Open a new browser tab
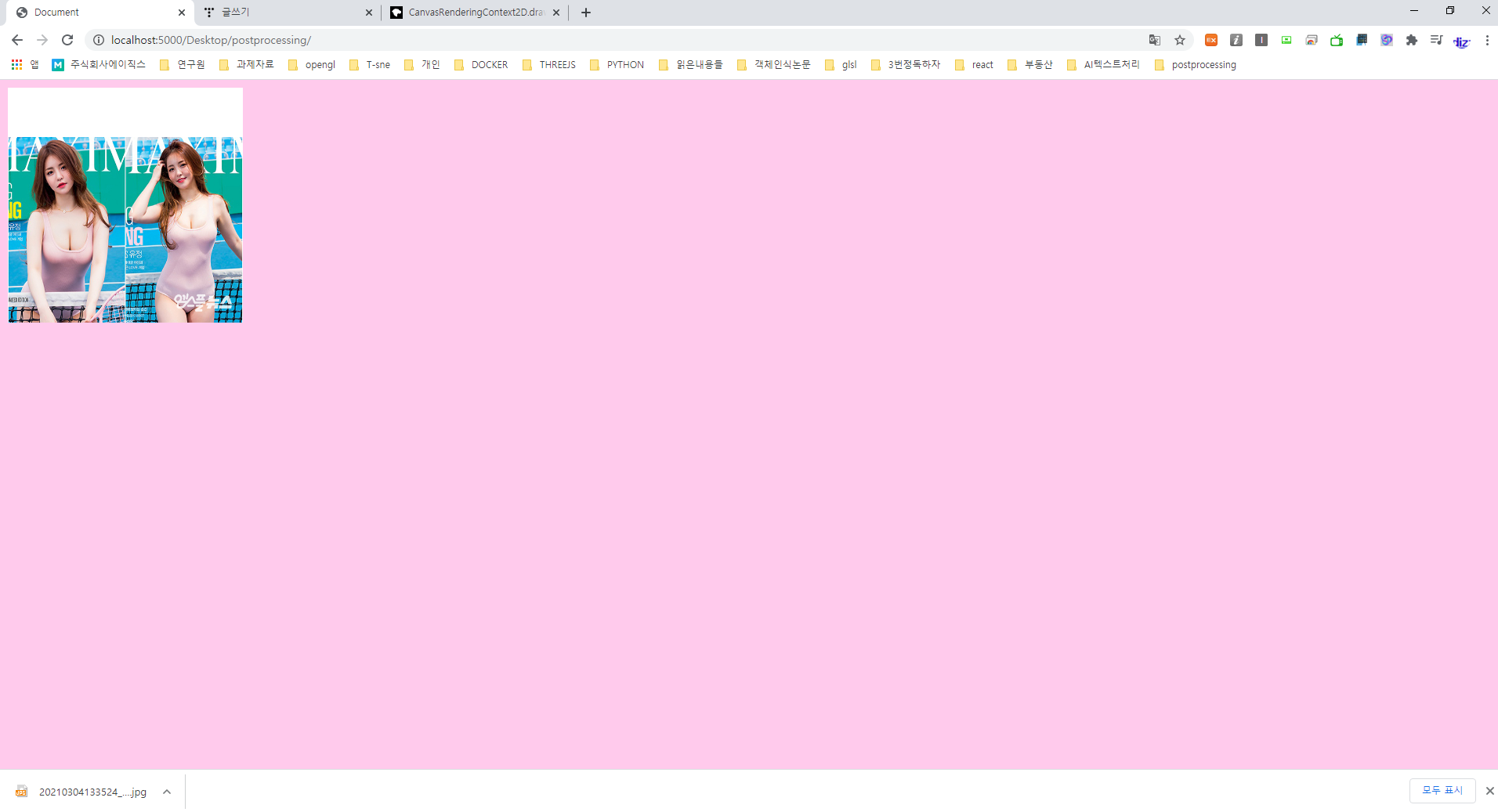This screenshot has width=1498, height=812. point(586,13)
